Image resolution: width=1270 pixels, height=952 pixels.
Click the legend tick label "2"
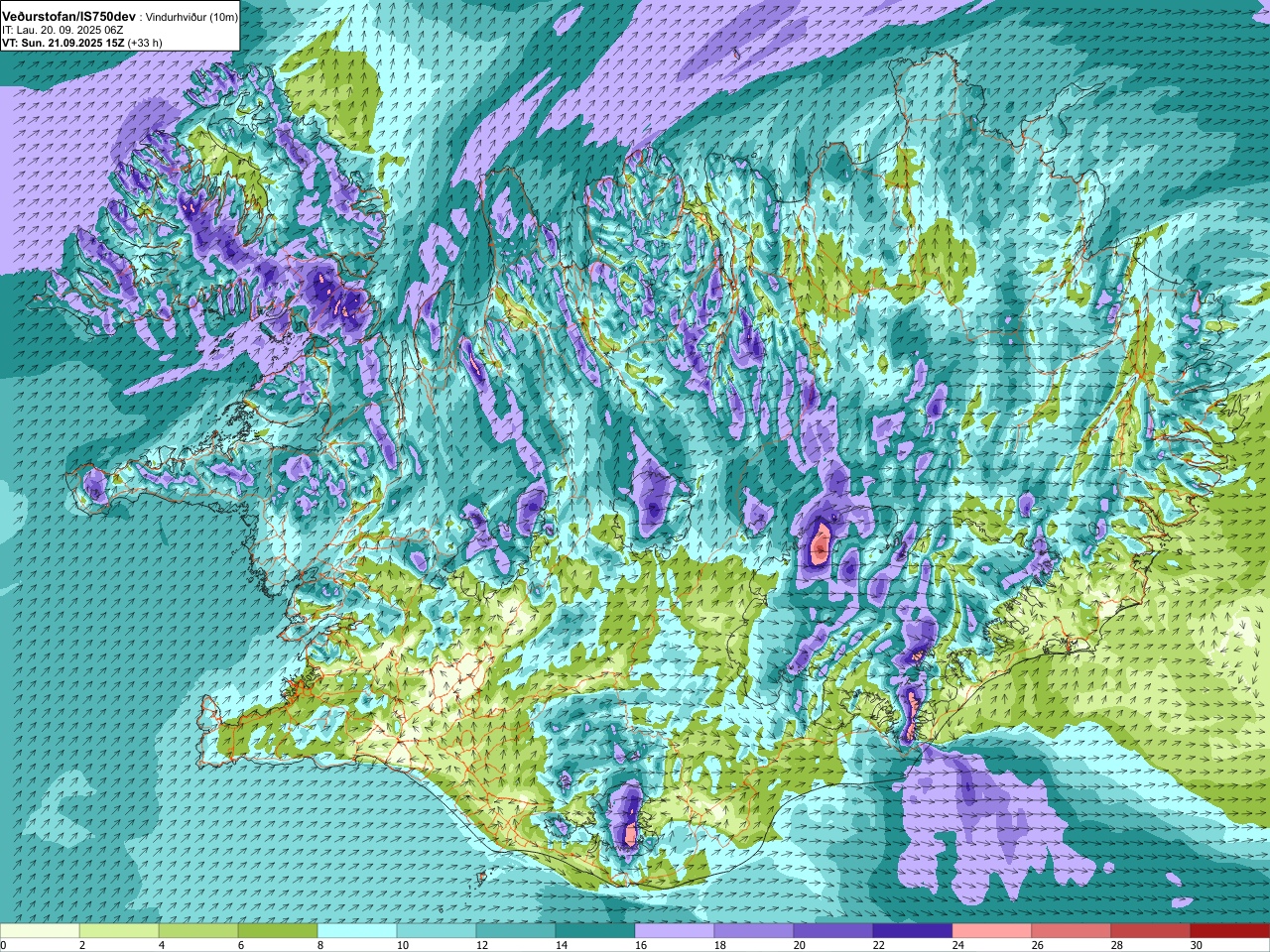tap(82, 945)
